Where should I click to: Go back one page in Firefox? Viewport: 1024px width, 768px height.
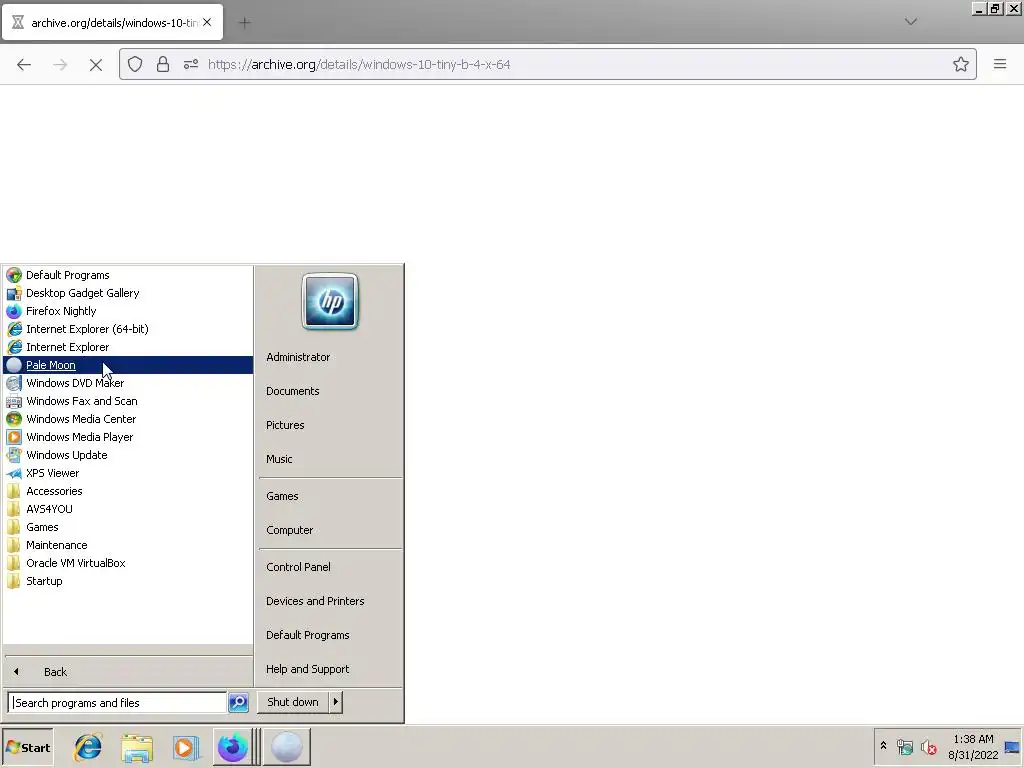(x=24, y=64)
